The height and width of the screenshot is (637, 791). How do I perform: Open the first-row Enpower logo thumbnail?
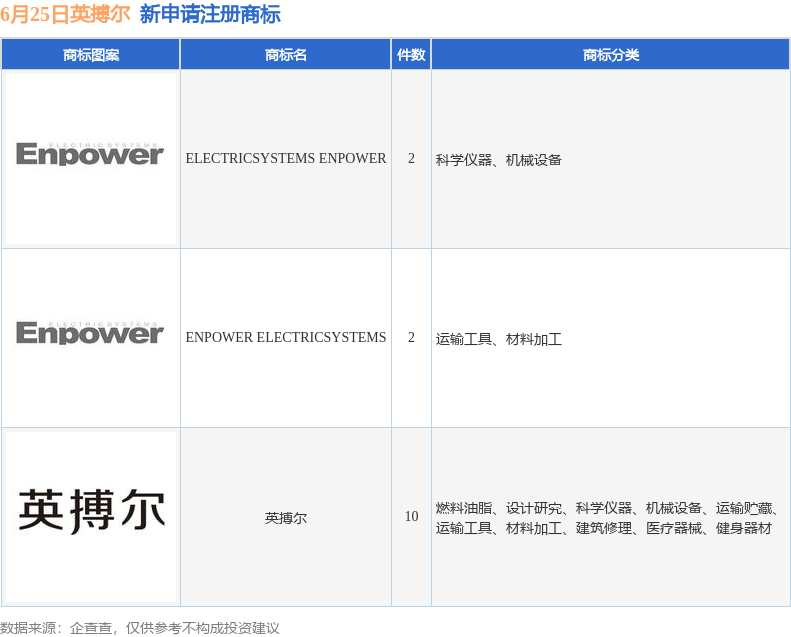pos(91,159)
